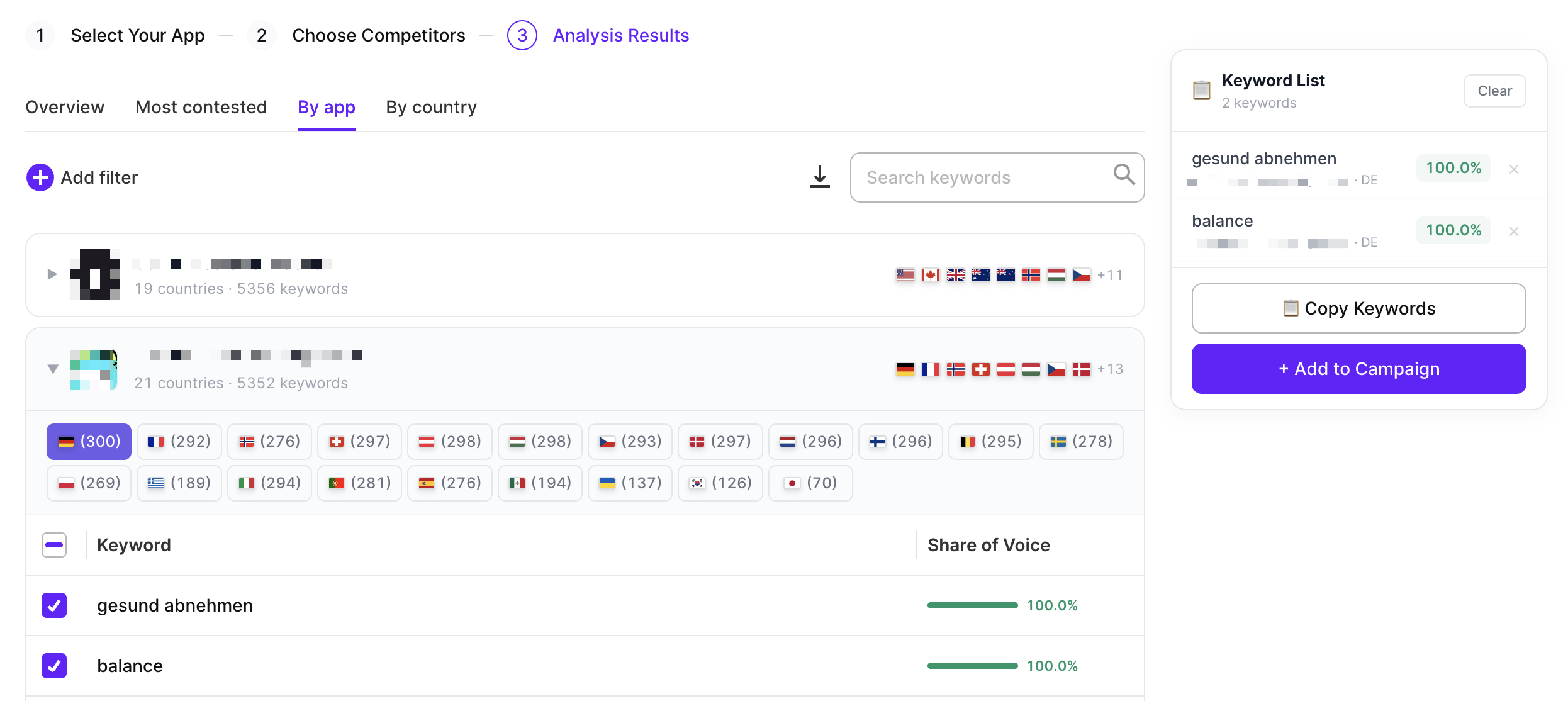Switch to the By country tab
This screenshot has width=1568, height=701.
tap(431, 107)
